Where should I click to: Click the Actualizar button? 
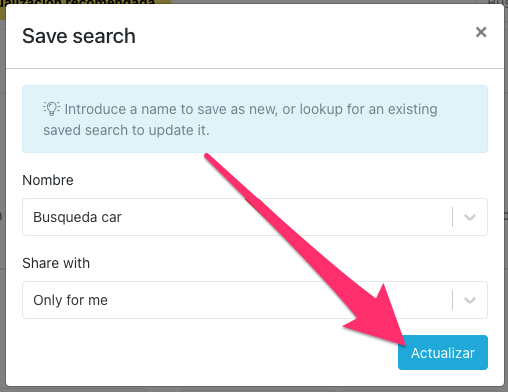(x=443, y=353)
